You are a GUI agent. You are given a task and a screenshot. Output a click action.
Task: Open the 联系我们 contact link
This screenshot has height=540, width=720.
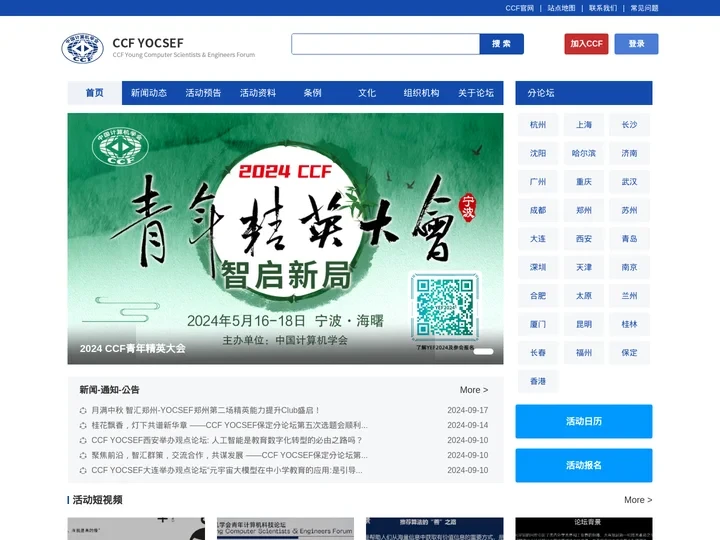click(x=603, y=8)
